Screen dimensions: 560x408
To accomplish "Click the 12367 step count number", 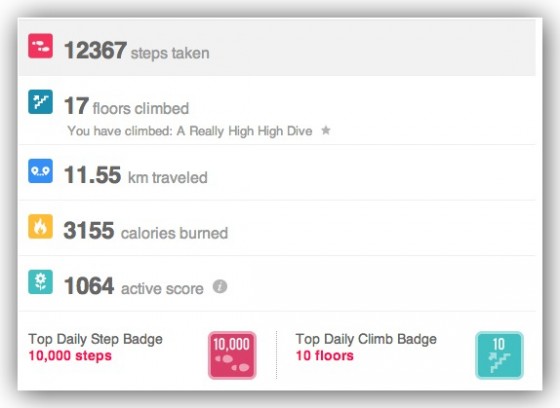I will 95,50.
